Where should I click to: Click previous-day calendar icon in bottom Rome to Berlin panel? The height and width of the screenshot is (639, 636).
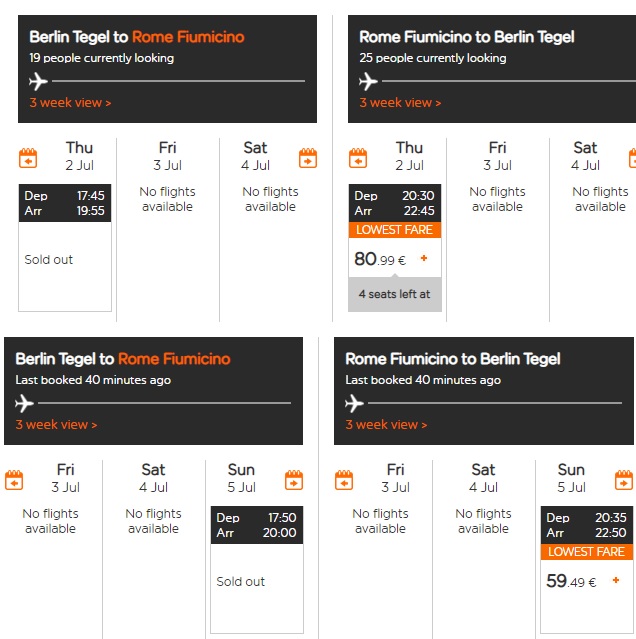(x=344, y=480)
